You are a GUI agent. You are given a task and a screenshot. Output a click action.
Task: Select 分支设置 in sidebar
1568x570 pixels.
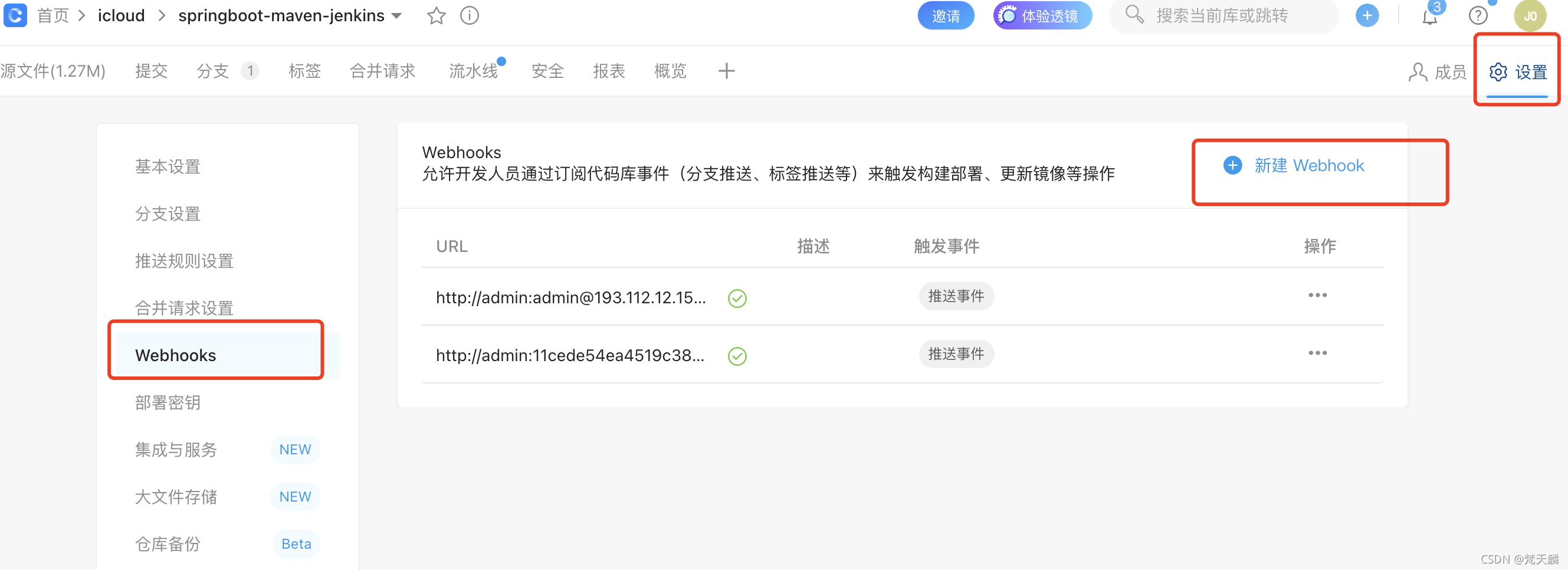[168, 214]
